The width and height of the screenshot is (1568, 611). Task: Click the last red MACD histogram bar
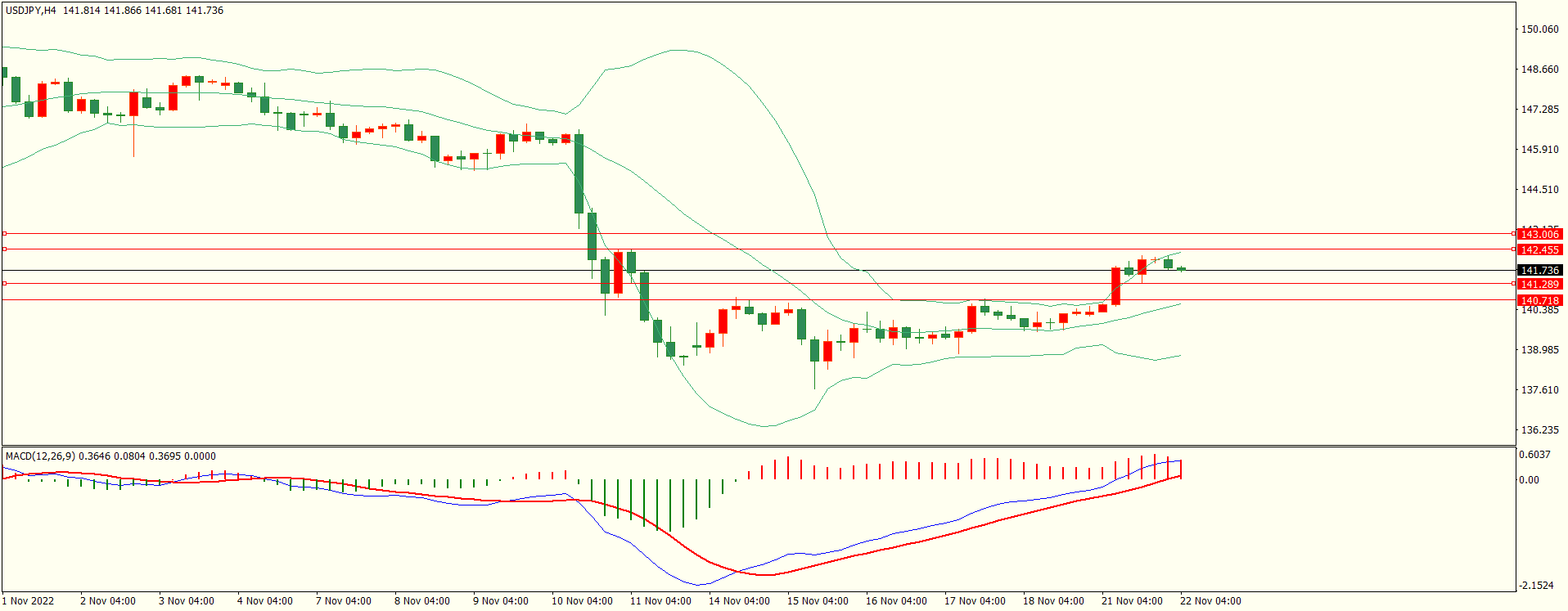coord(1180,469)
